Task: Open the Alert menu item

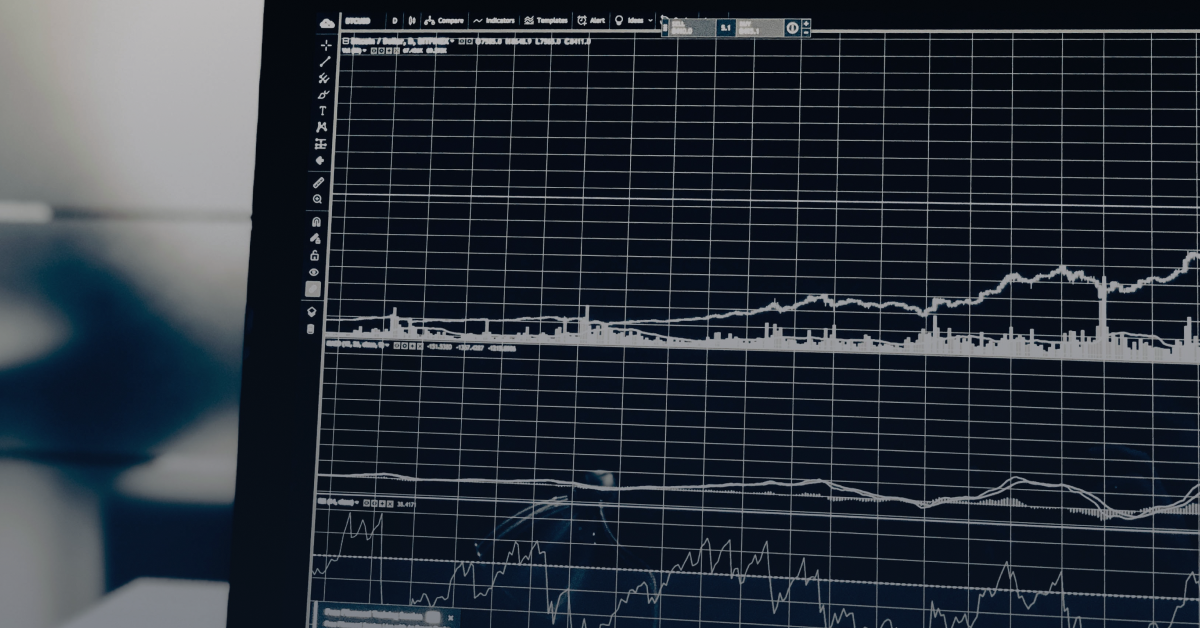Action: pos(591,20)
